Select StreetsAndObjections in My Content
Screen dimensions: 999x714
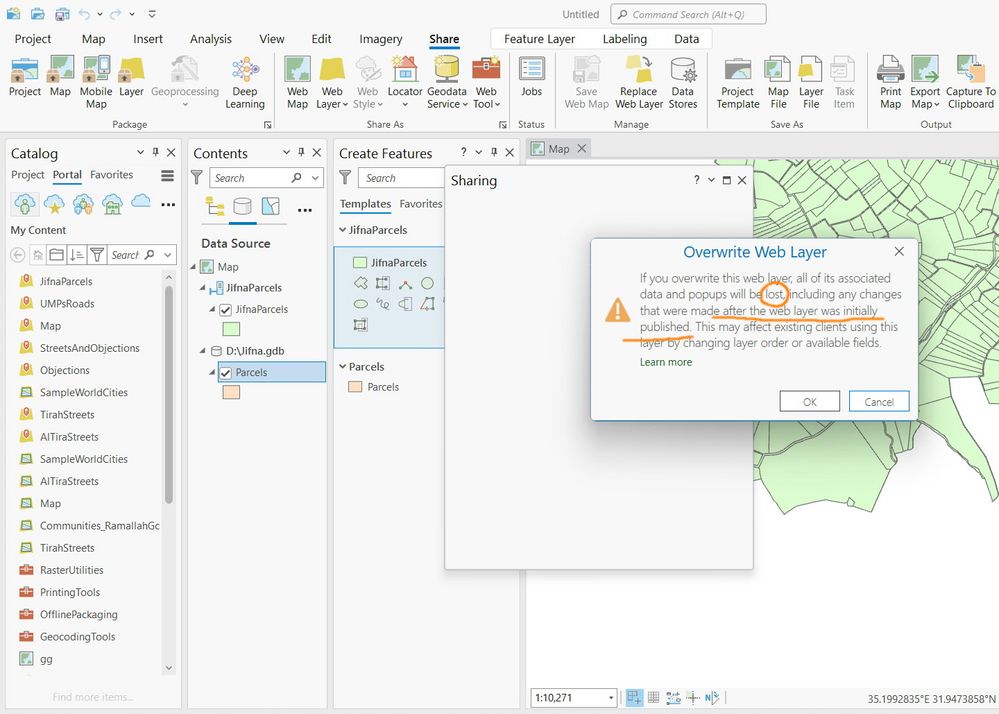pyautogui.click(x=89, y=348)
